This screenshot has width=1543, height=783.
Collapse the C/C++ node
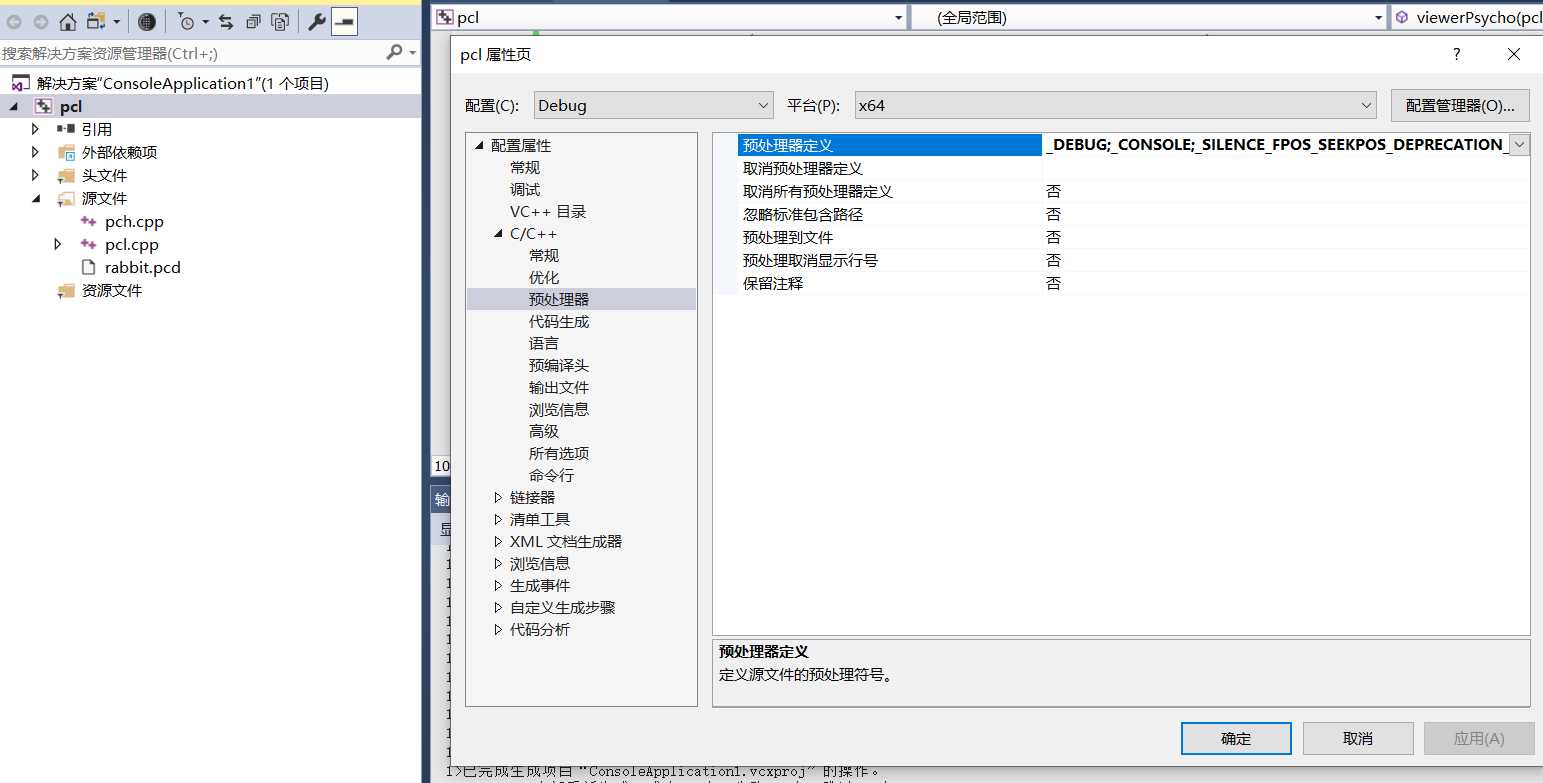pos(498,233)
